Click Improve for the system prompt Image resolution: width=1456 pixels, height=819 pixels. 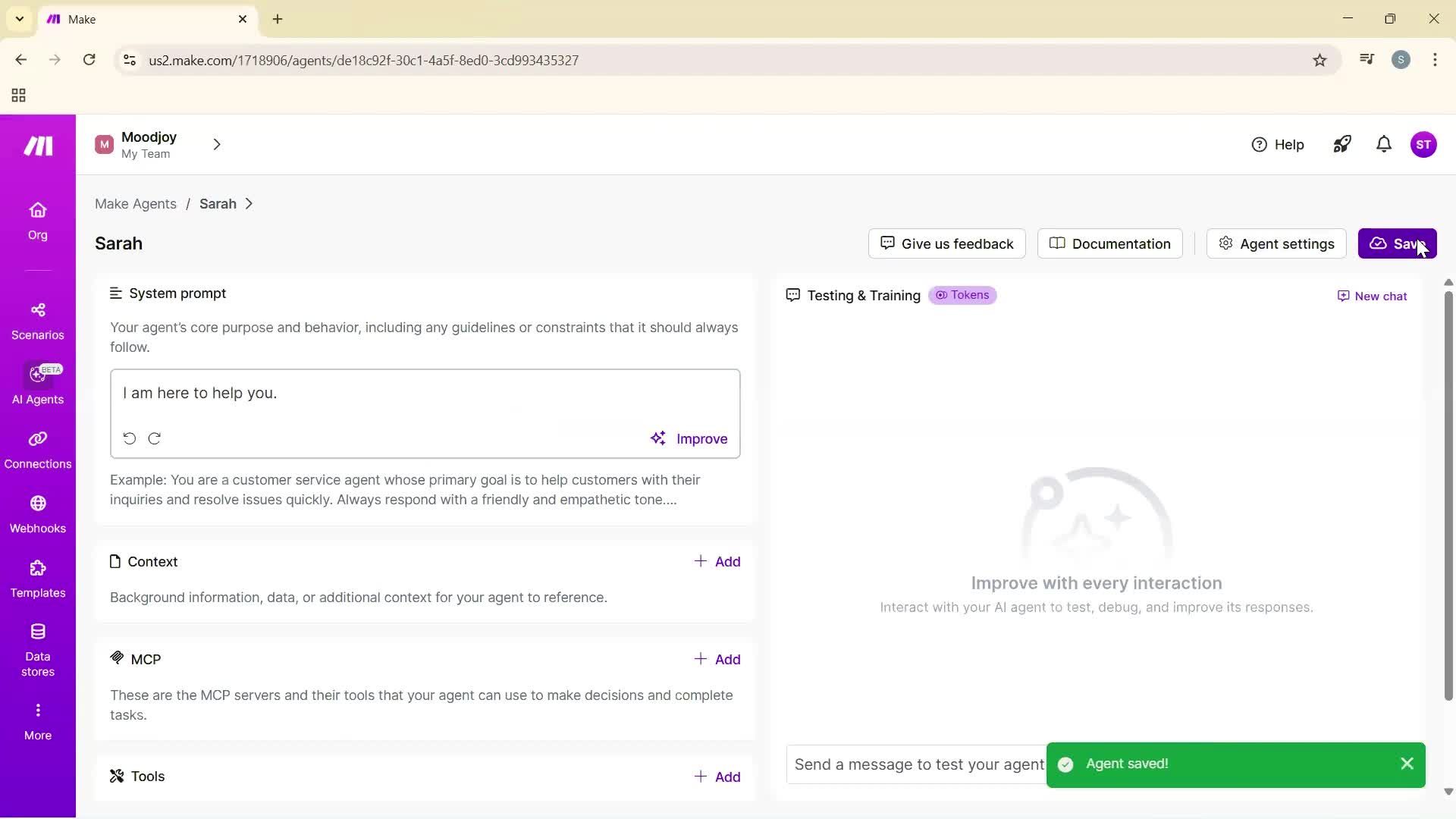coord(689,438)
